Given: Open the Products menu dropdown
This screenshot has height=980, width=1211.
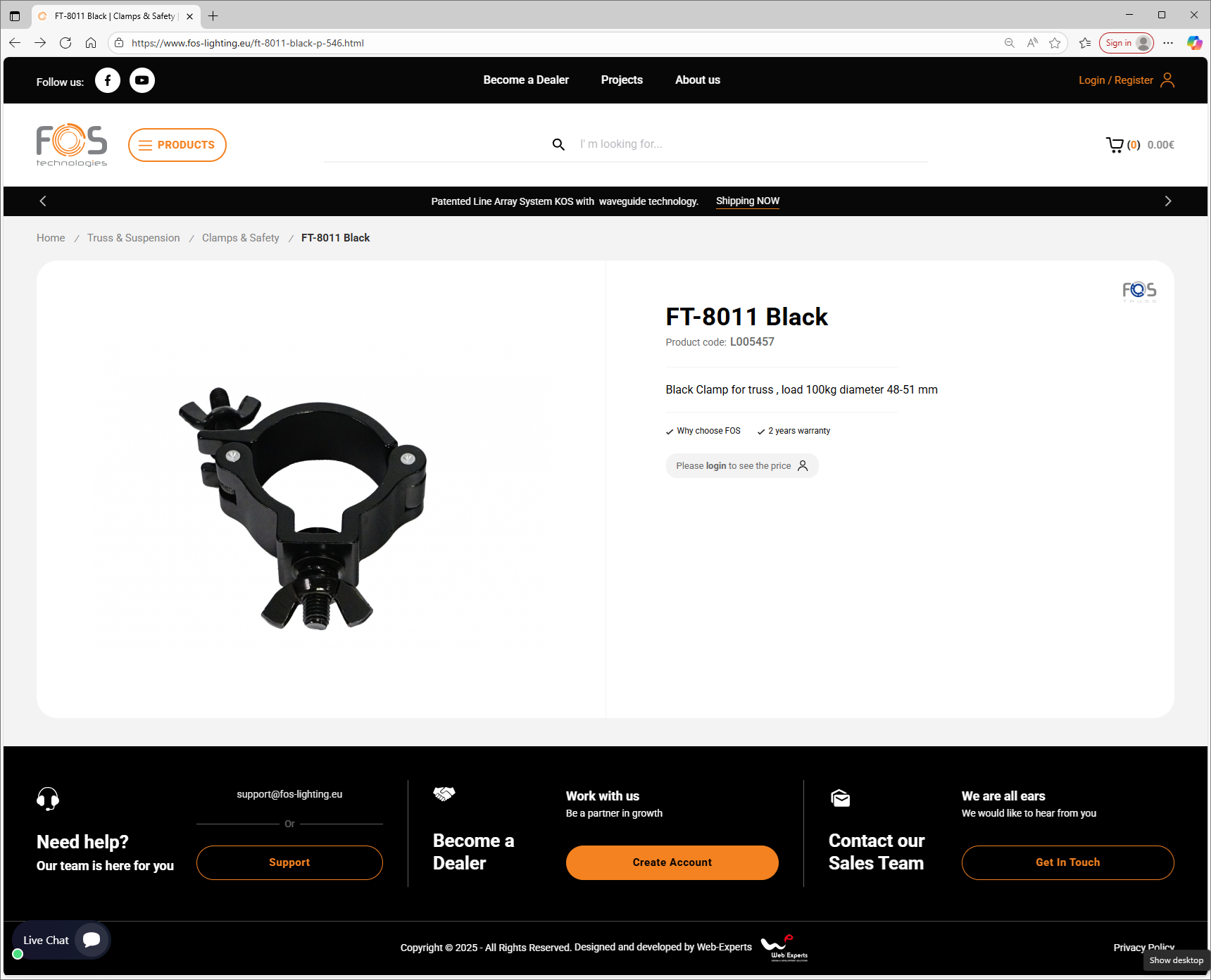Looking at the screenshot, I should point(177,145).
